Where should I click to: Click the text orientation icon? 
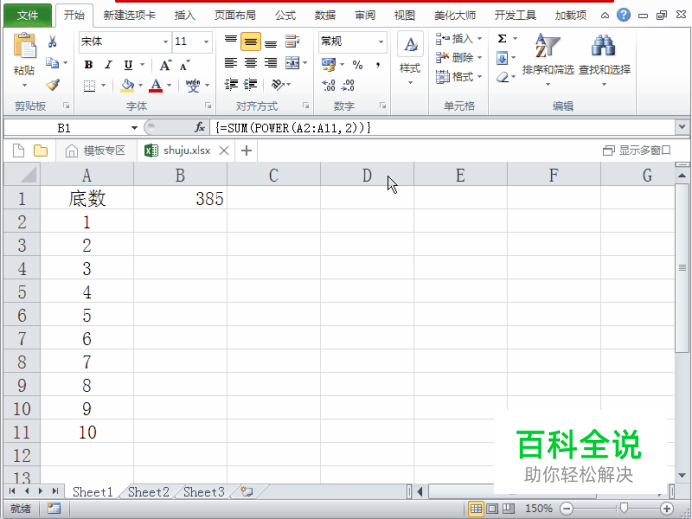[x=278, y=84]
